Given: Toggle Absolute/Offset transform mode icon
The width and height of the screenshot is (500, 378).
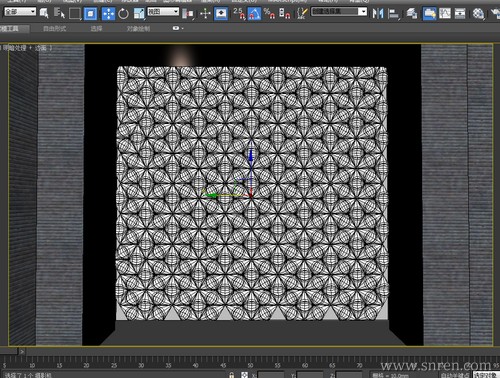Looking at the screenshot, I should click(x=244, y=375).
